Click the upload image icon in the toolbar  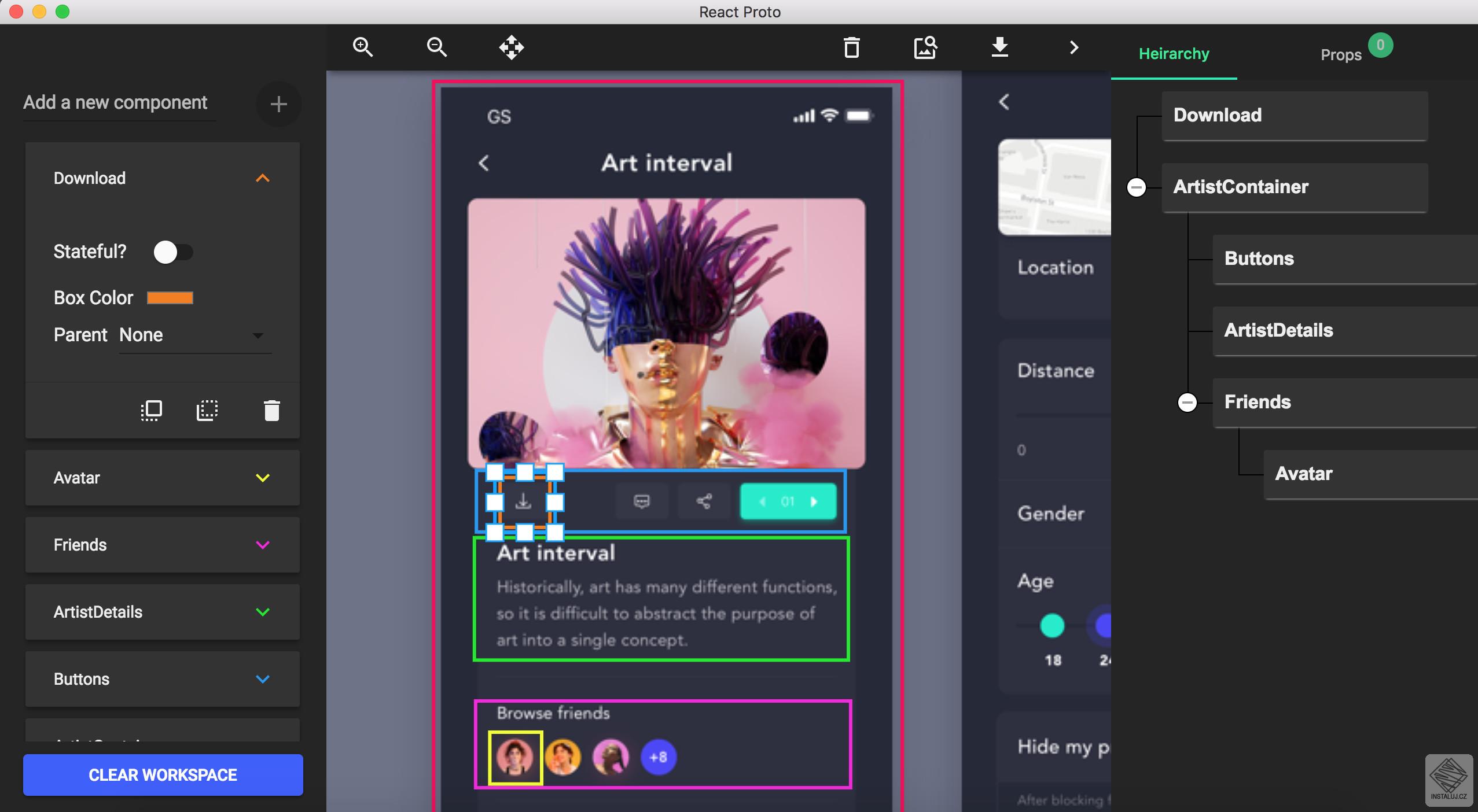coord(925,48)
